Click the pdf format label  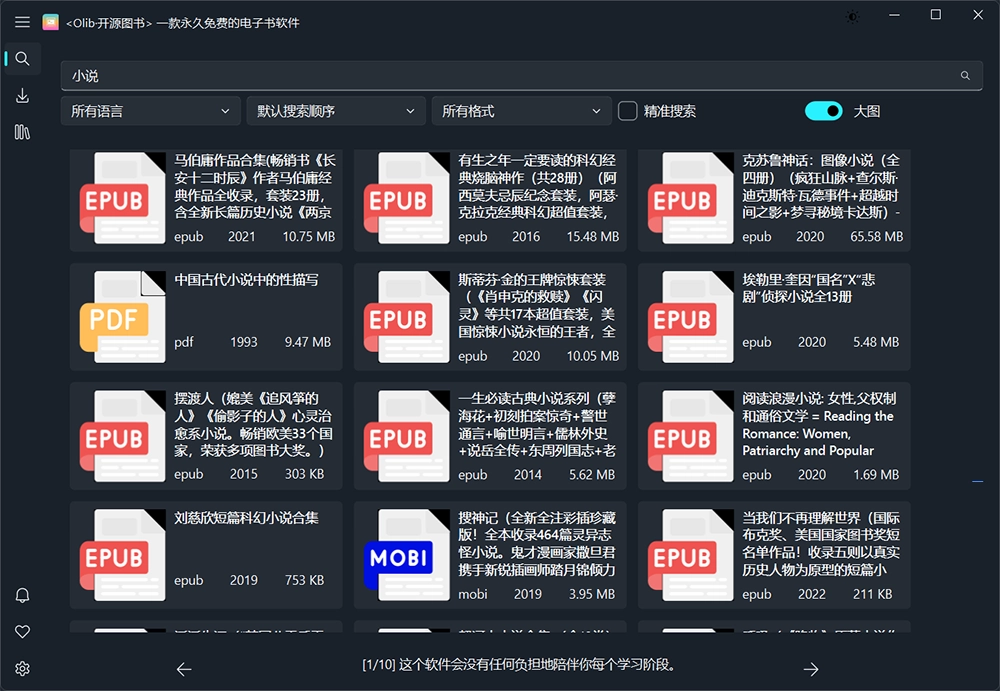(x=184, y=343)
